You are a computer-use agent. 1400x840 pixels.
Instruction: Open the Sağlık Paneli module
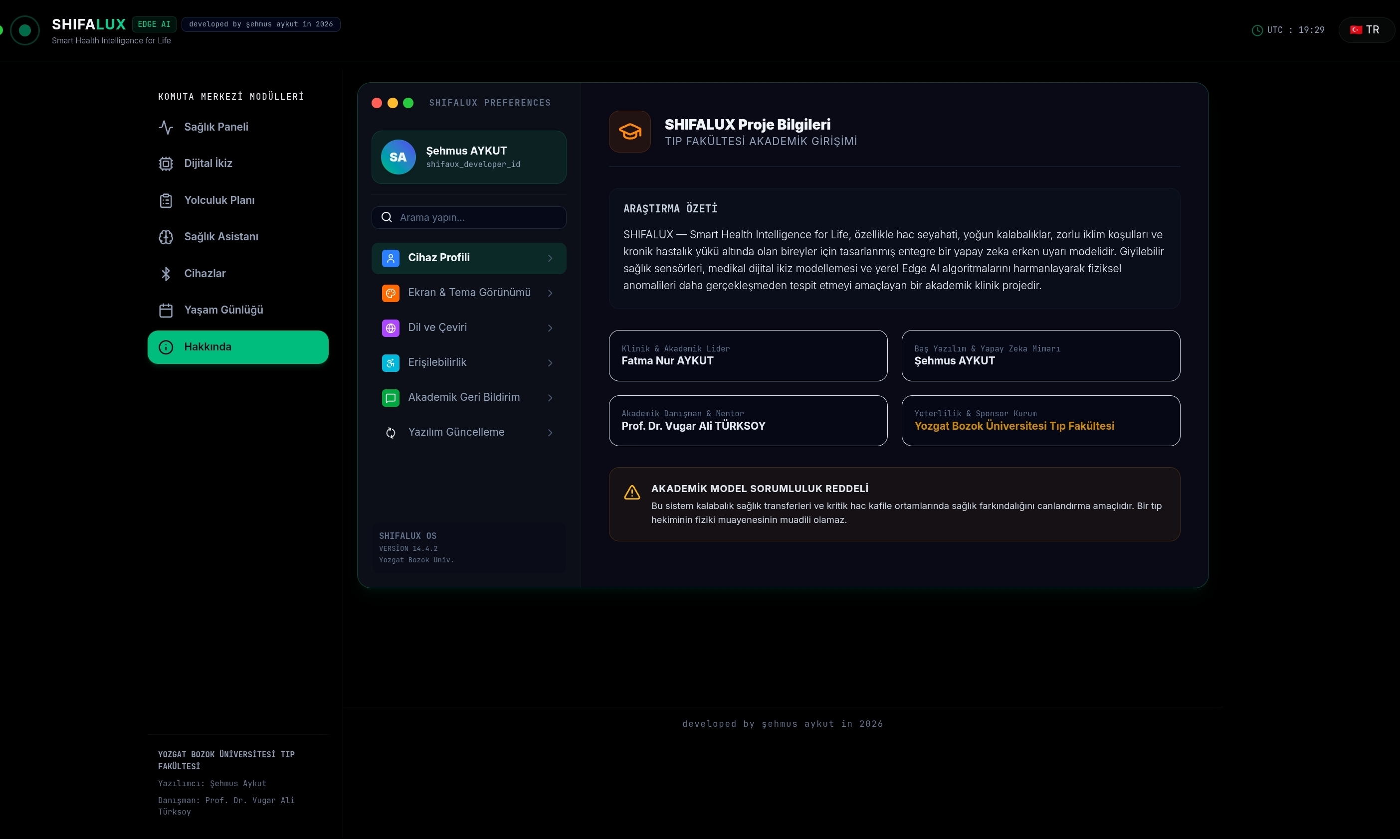click(238, 127)
